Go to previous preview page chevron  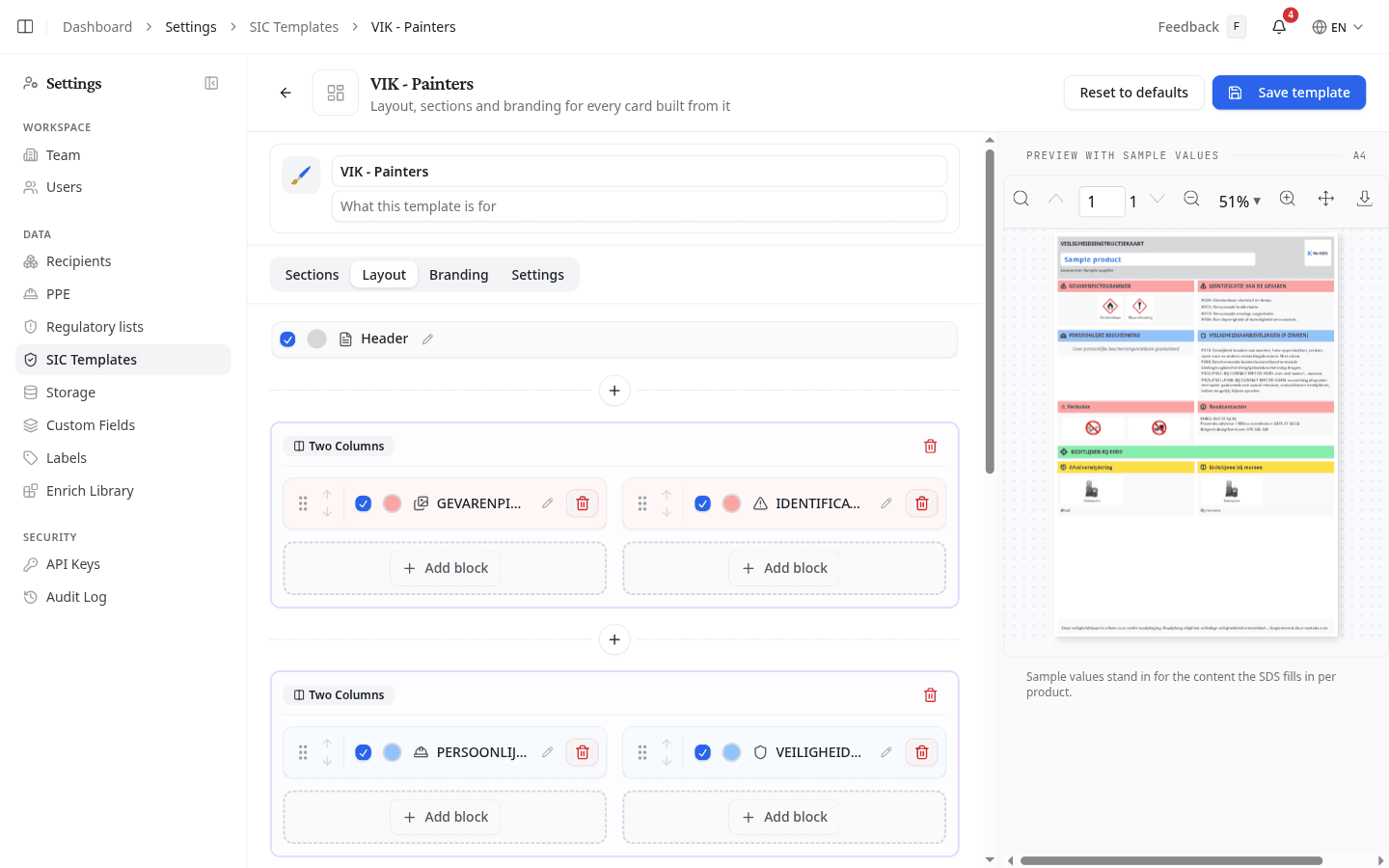[1056, 199]
